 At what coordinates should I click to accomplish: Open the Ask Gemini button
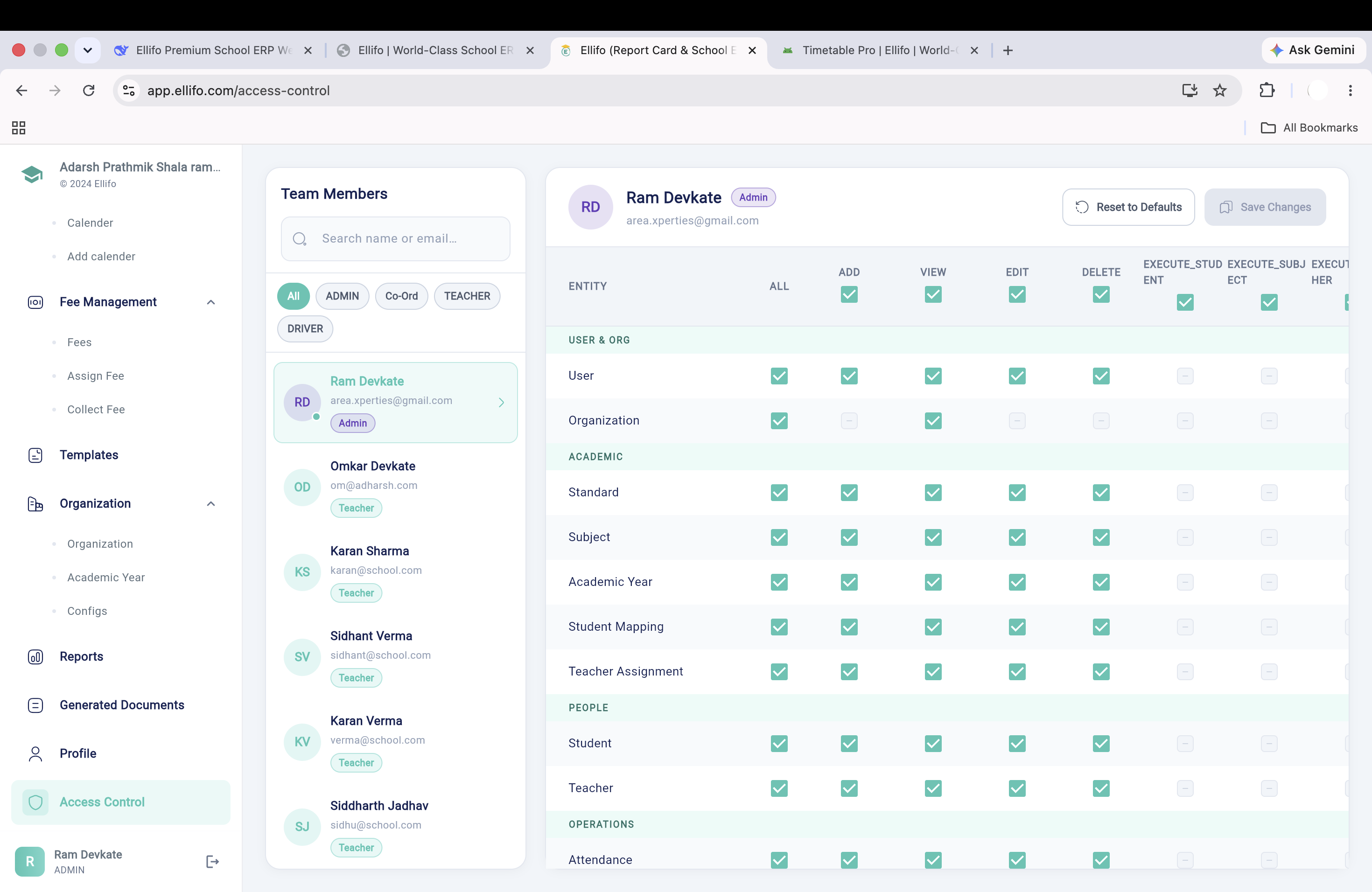[1313, 50]
